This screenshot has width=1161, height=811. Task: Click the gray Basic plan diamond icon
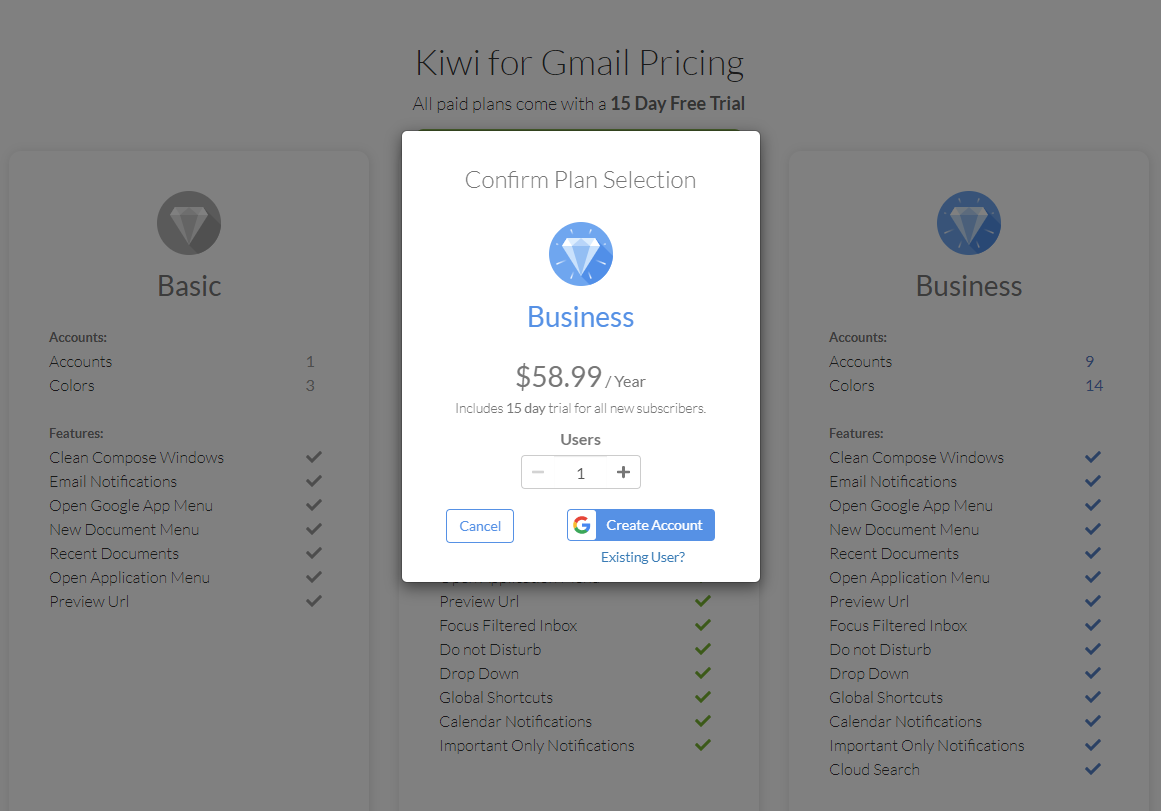click(x=189, y=222)
